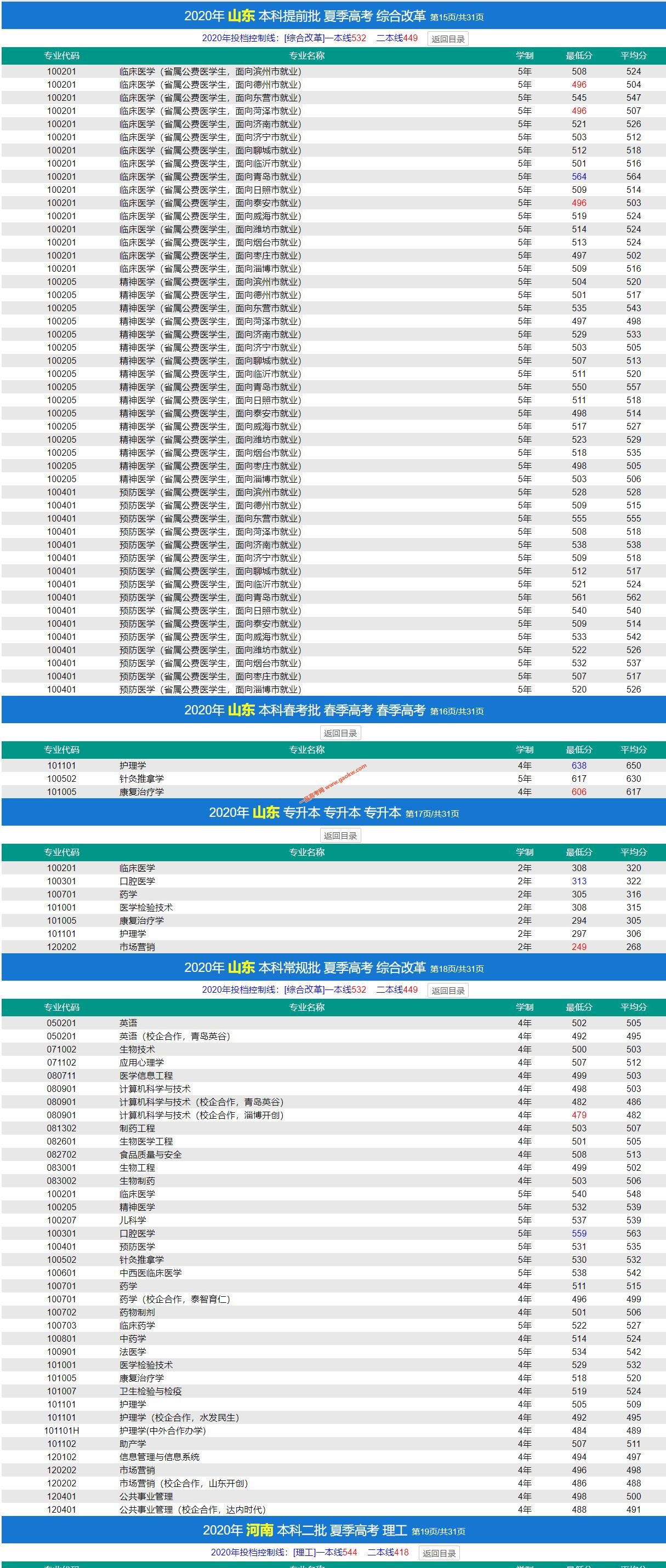This screenshot has height=1568, width=666.
Task: Select 制药工程 row in 常规批 table
Action: click(334, 1129)
